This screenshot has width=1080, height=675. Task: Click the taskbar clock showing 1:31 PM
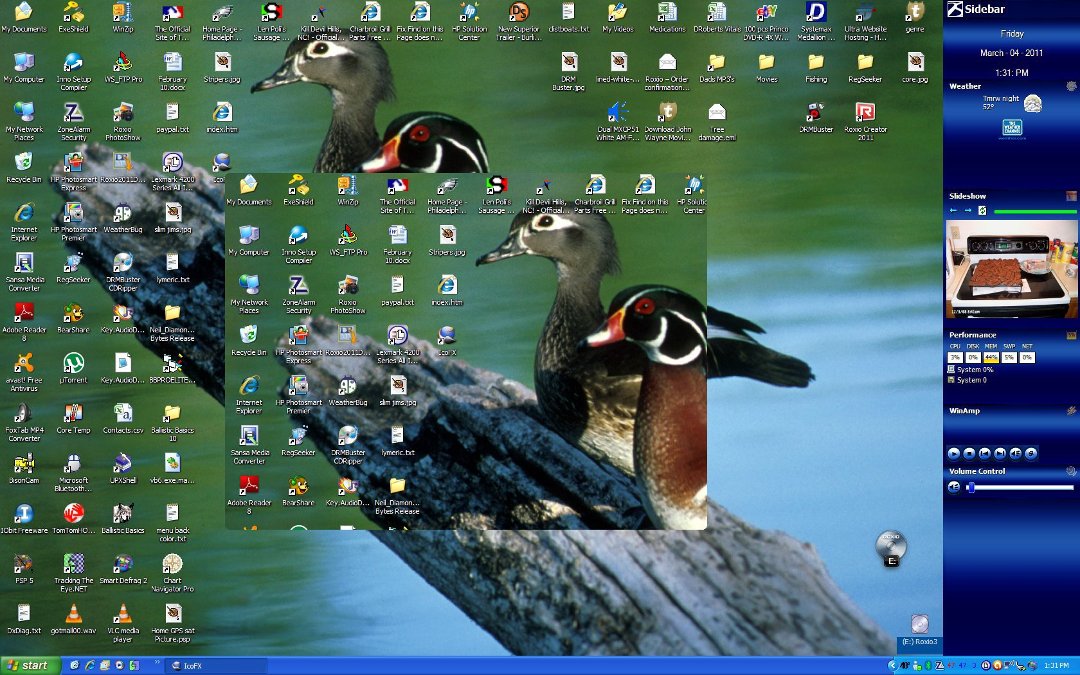(x=1057, y=665)
